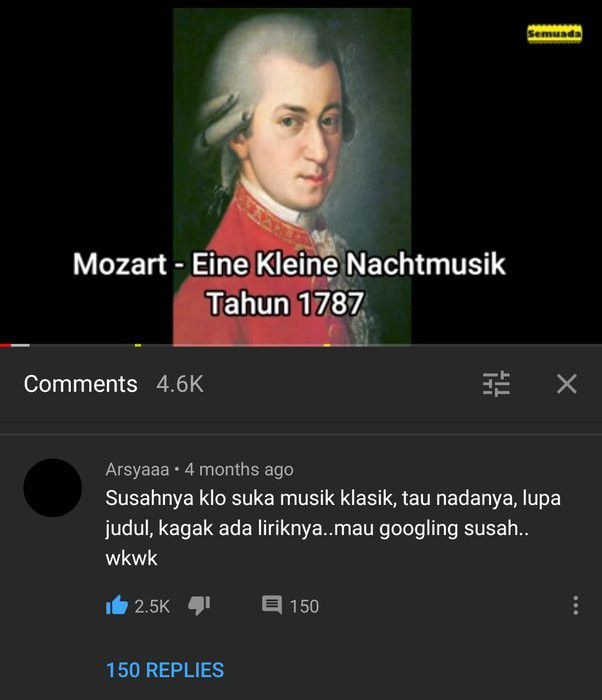Screen dimensions: 602x700
Task: Dislike the Arsyaaa comment
Action: (x=199, y=606)
